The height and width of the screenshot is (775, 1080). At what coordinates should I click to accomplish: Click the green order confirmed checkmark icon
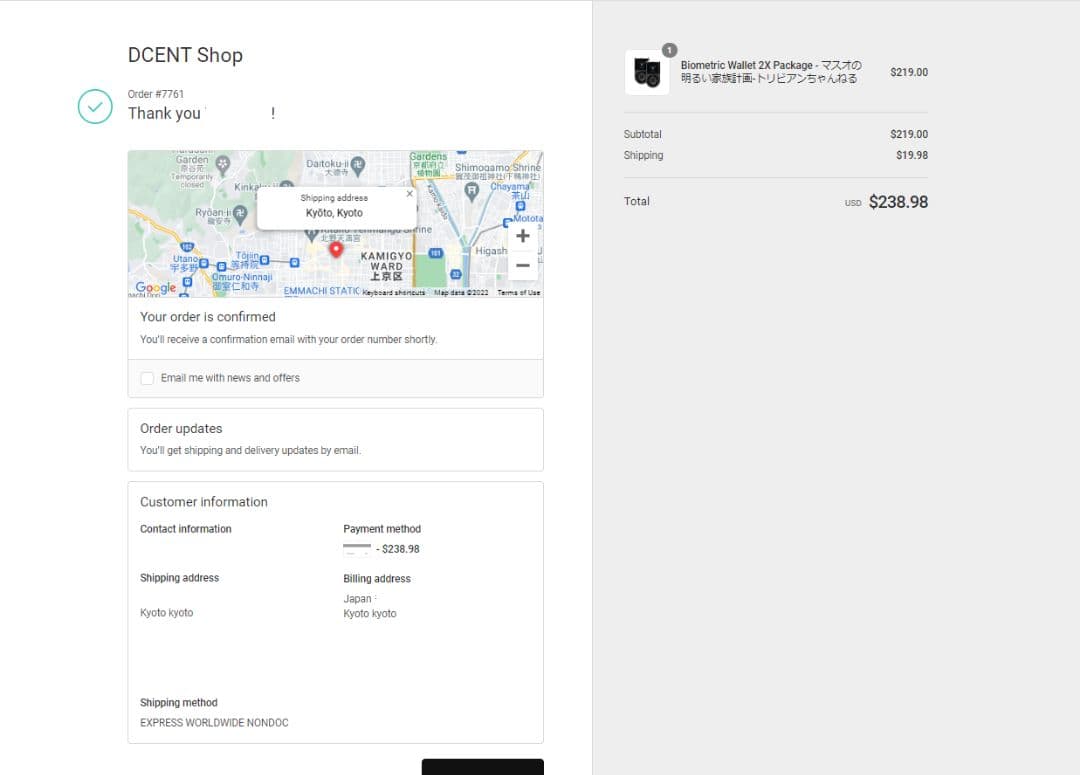click(95, 106)
